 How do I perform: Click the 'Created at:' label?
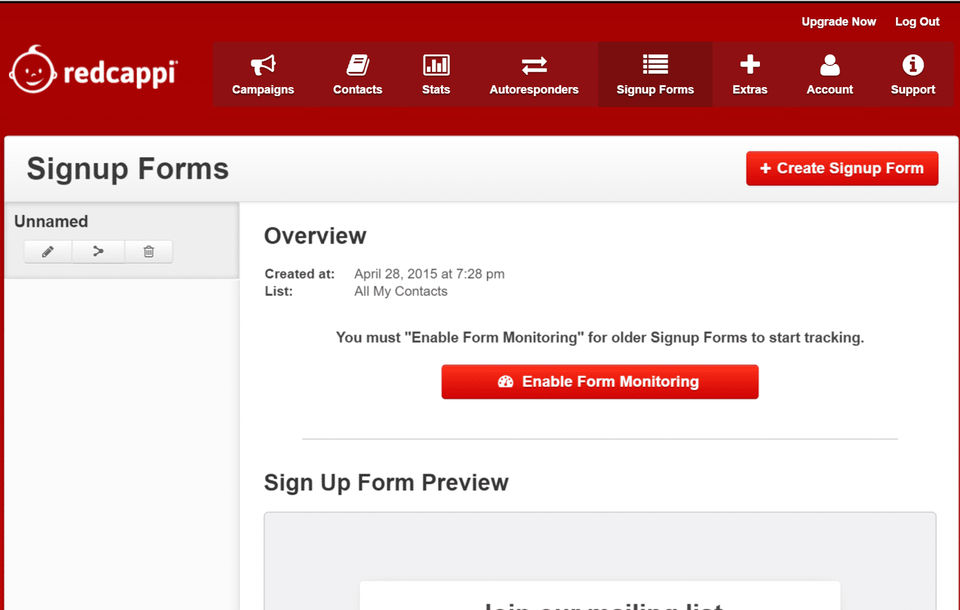coord(300,274)
